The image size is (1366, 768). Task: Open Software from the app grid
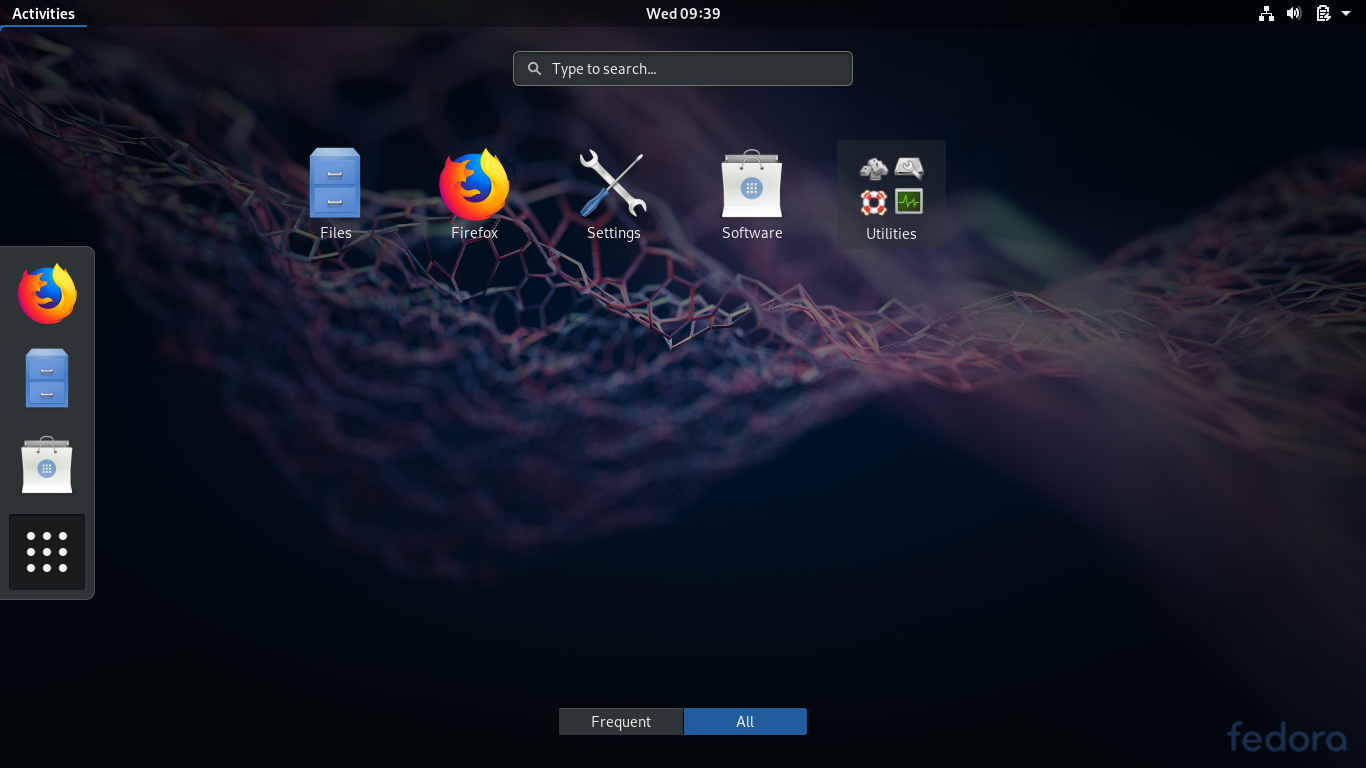(752, 195)
